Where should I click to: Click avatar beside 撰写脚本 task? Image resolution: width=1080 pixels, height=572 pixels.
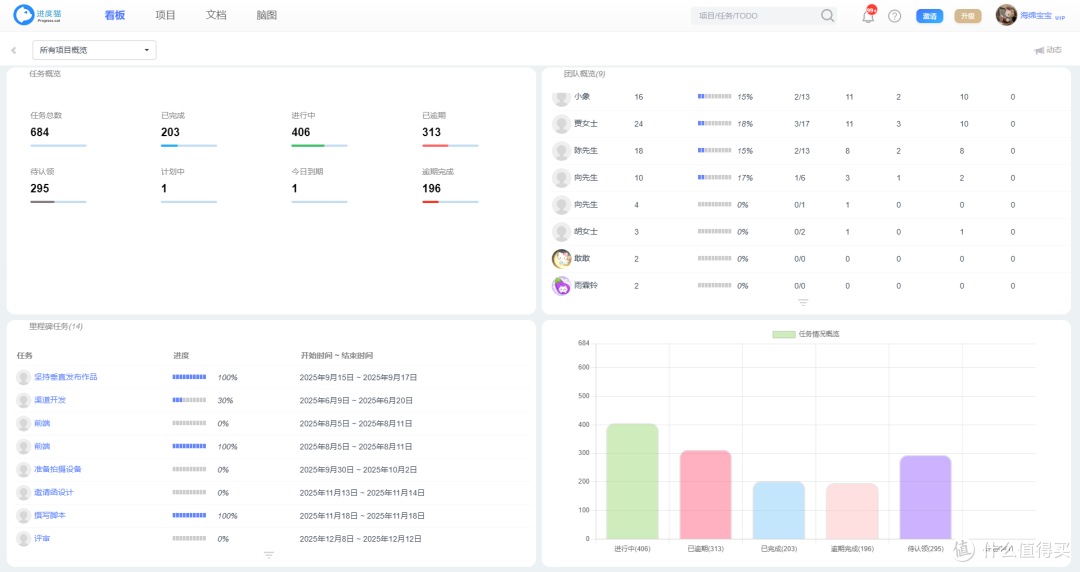click(x=23, y=516)
